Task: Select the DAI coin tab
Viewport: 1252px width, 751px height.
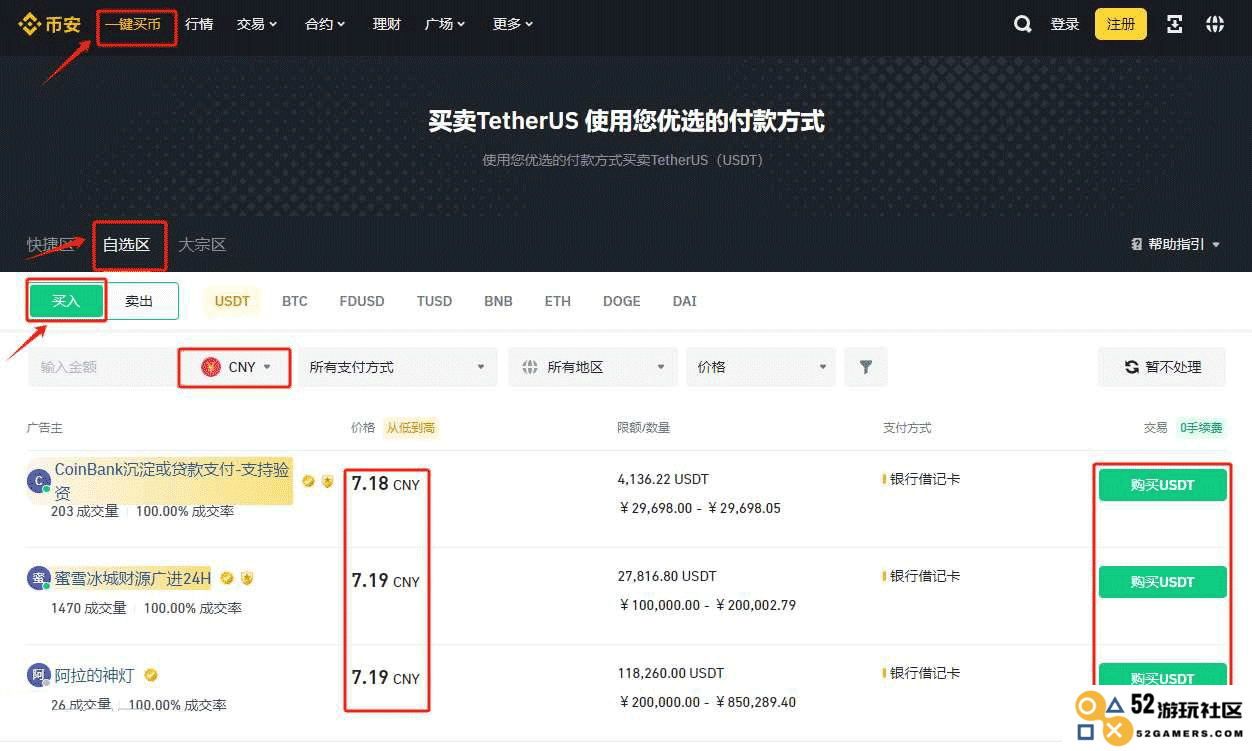Action: (x=685, y=301)
